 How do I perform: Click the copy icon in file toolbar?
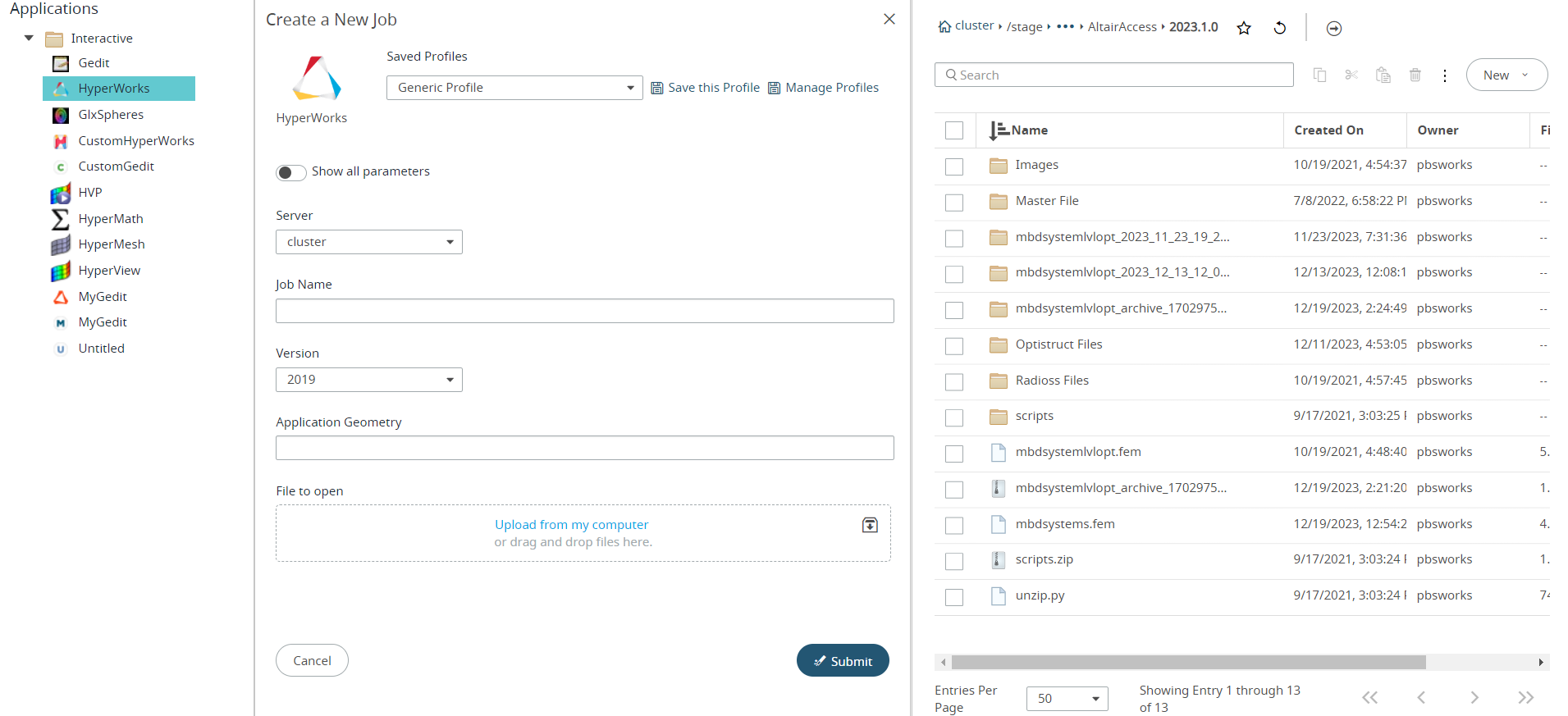(x=1319, y=75)
